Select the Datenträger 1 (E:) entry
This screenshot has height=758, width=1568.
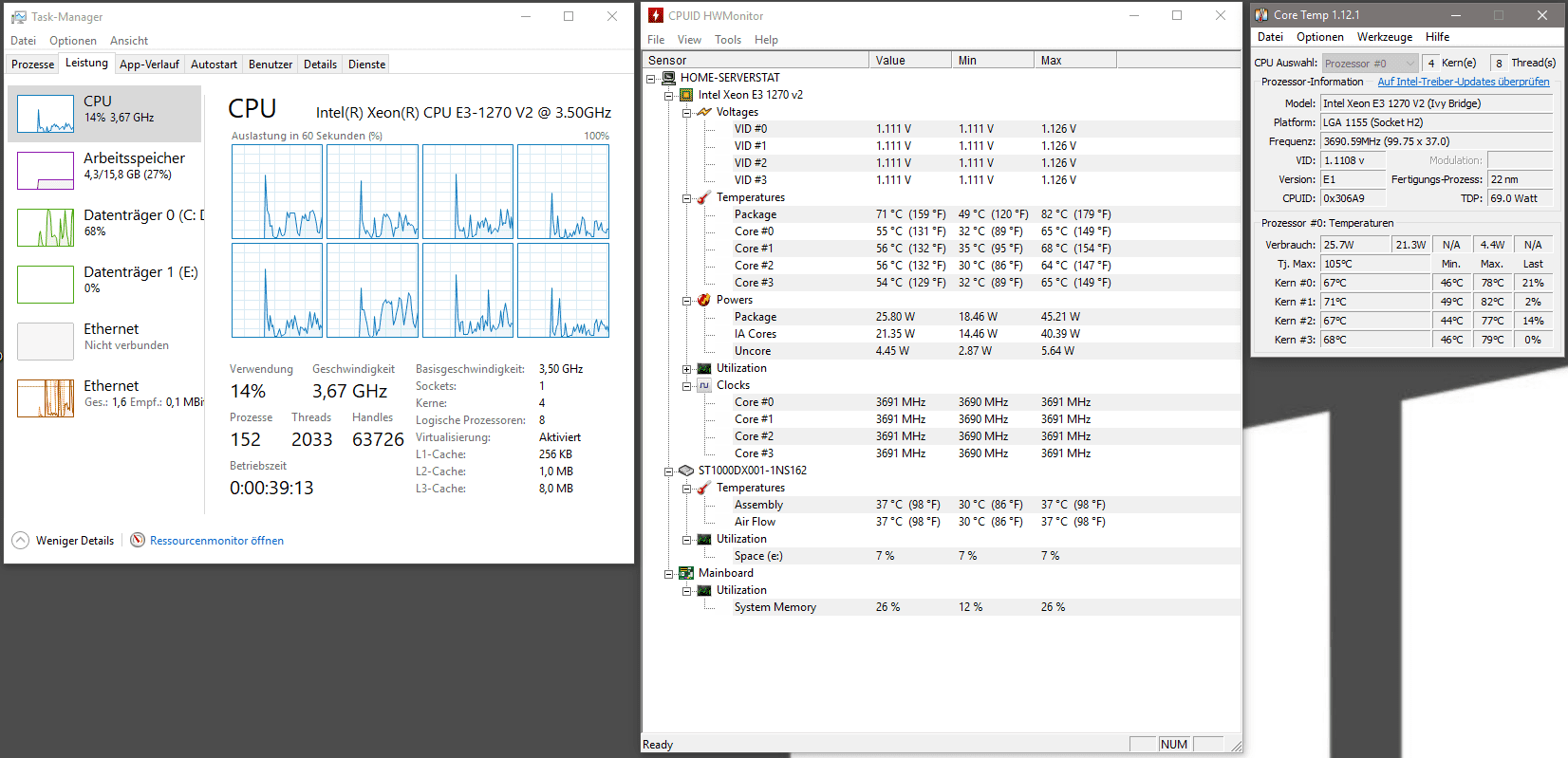pyautogui.click(x=105, y=285)
